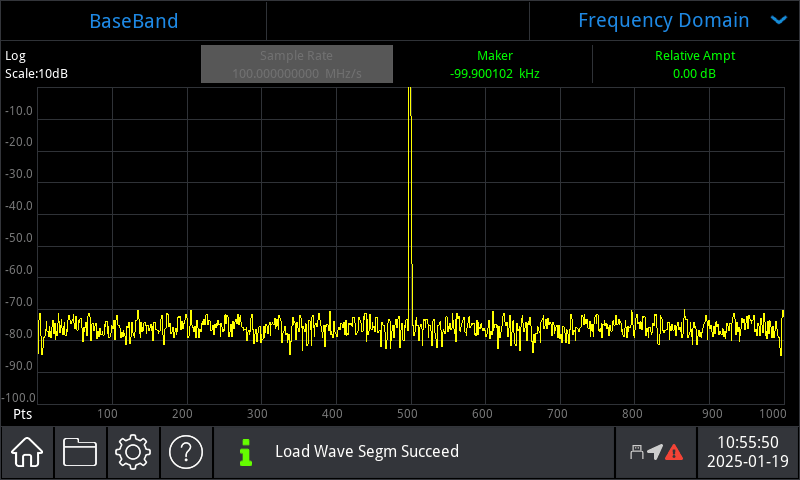Open settings gear icon
This screenshot has width=800, height=480.
[x=133, y=452]
